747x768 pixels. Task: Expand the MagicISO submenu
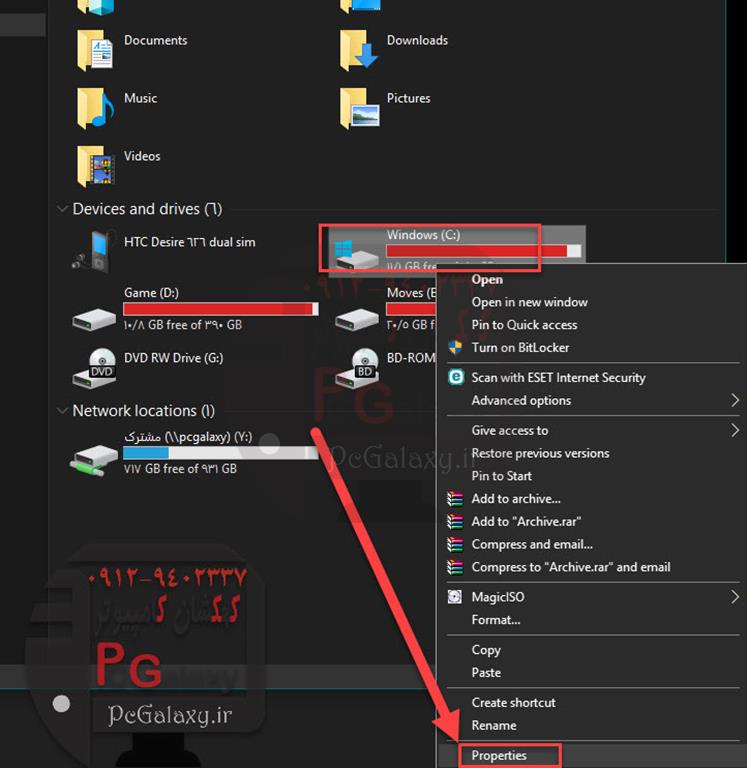(x=734, y=597)
